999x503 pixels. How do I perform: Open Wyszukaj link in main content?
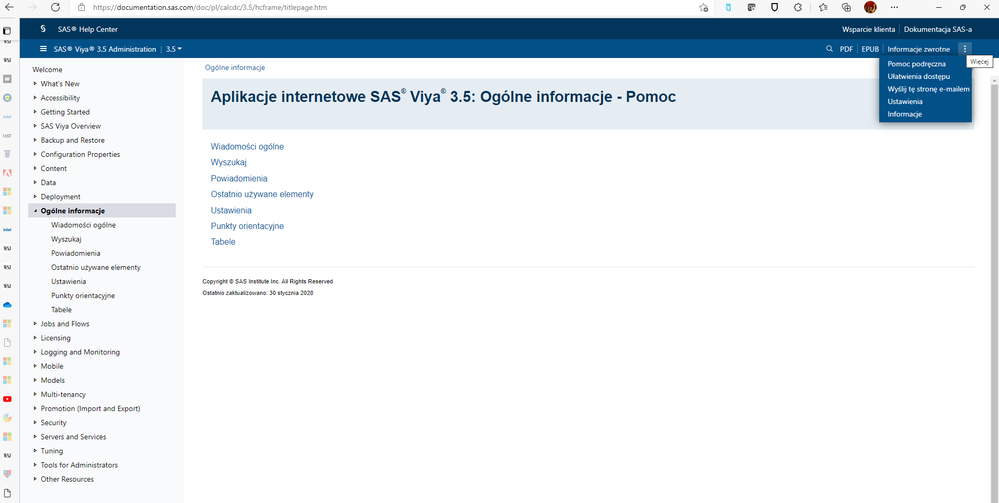tap(229, 163)
